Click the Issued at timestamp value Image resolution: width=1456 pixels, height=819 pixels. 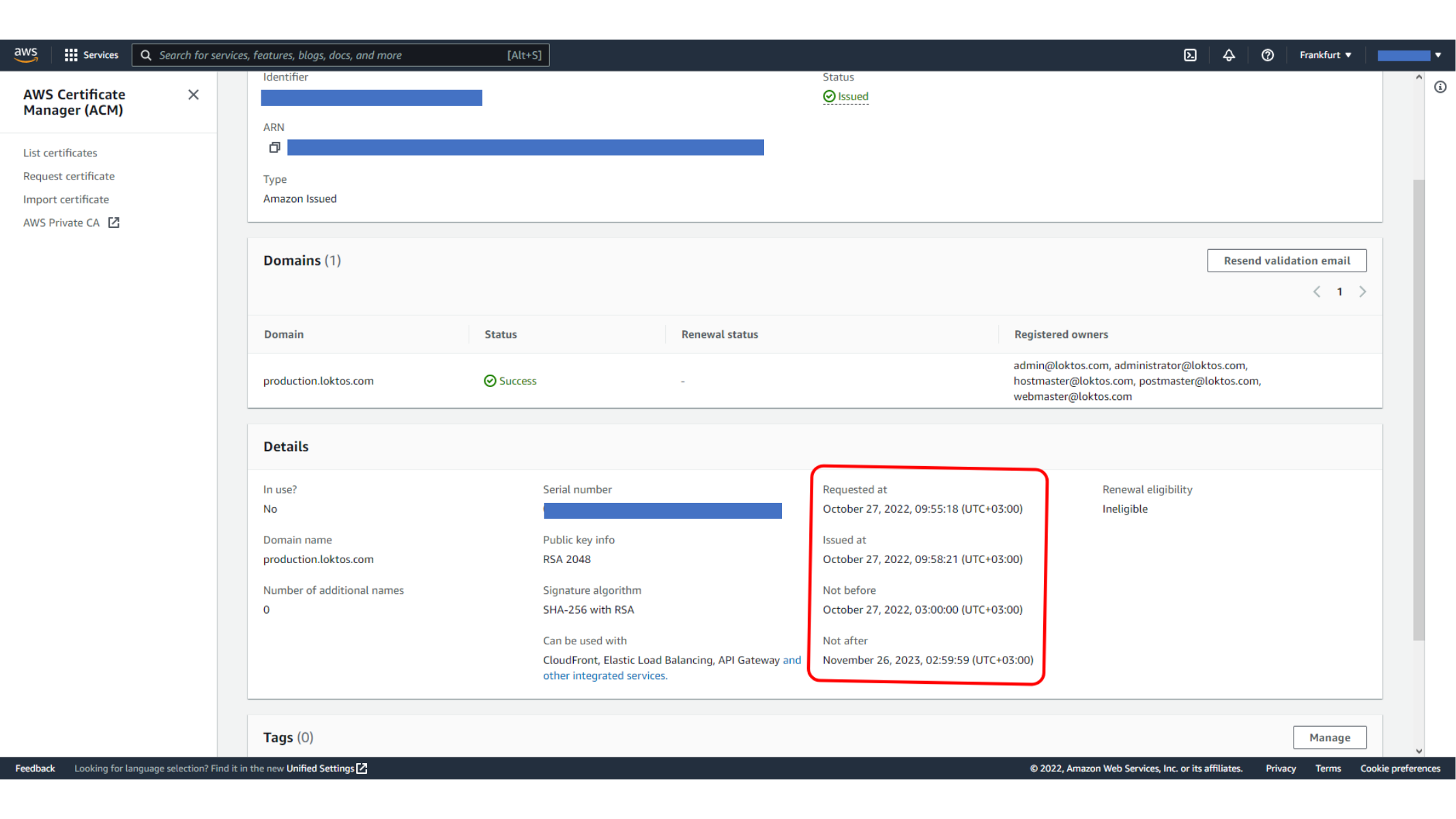pyautogui.click(x=922, y=560)
